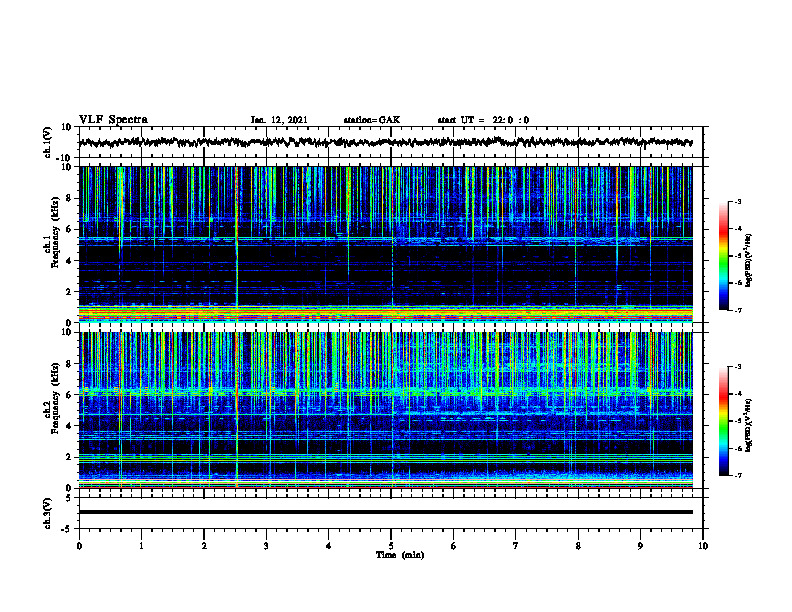Click the time-axis tick label "7"
This screenshot has height=612, width=792.
(516, 546)
